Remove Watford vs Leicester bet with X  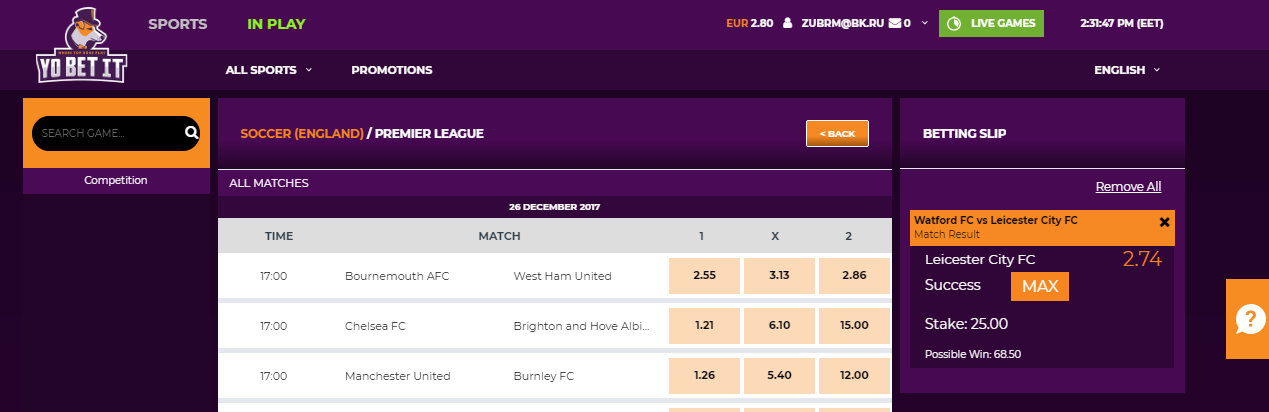(1164, 222)
